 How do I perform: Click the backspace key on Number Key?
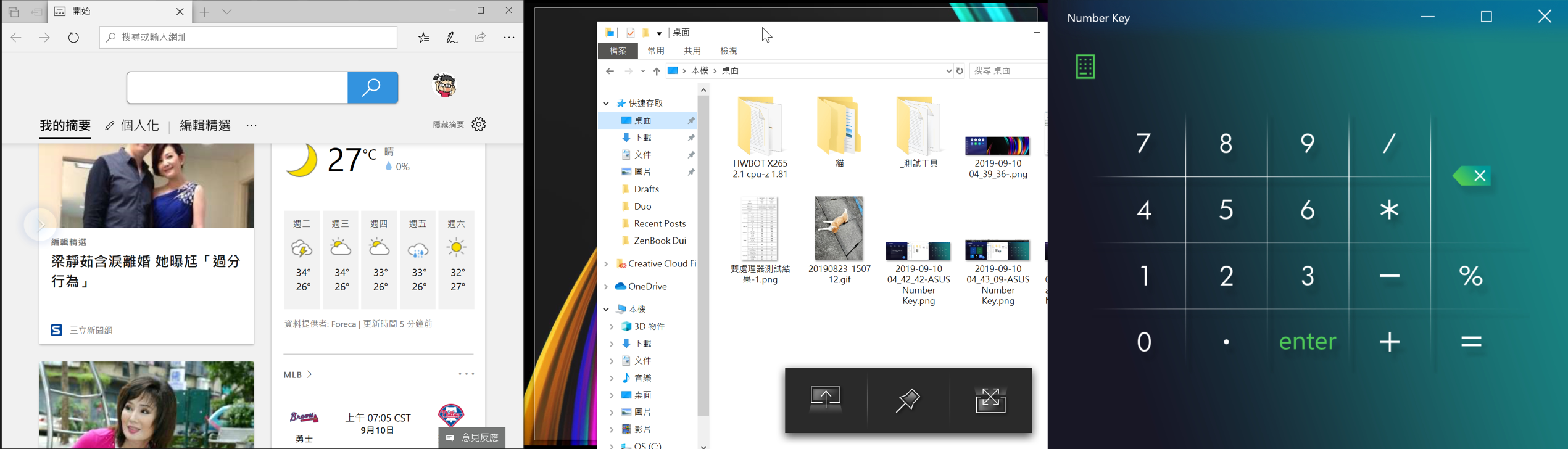(1472, 176)
